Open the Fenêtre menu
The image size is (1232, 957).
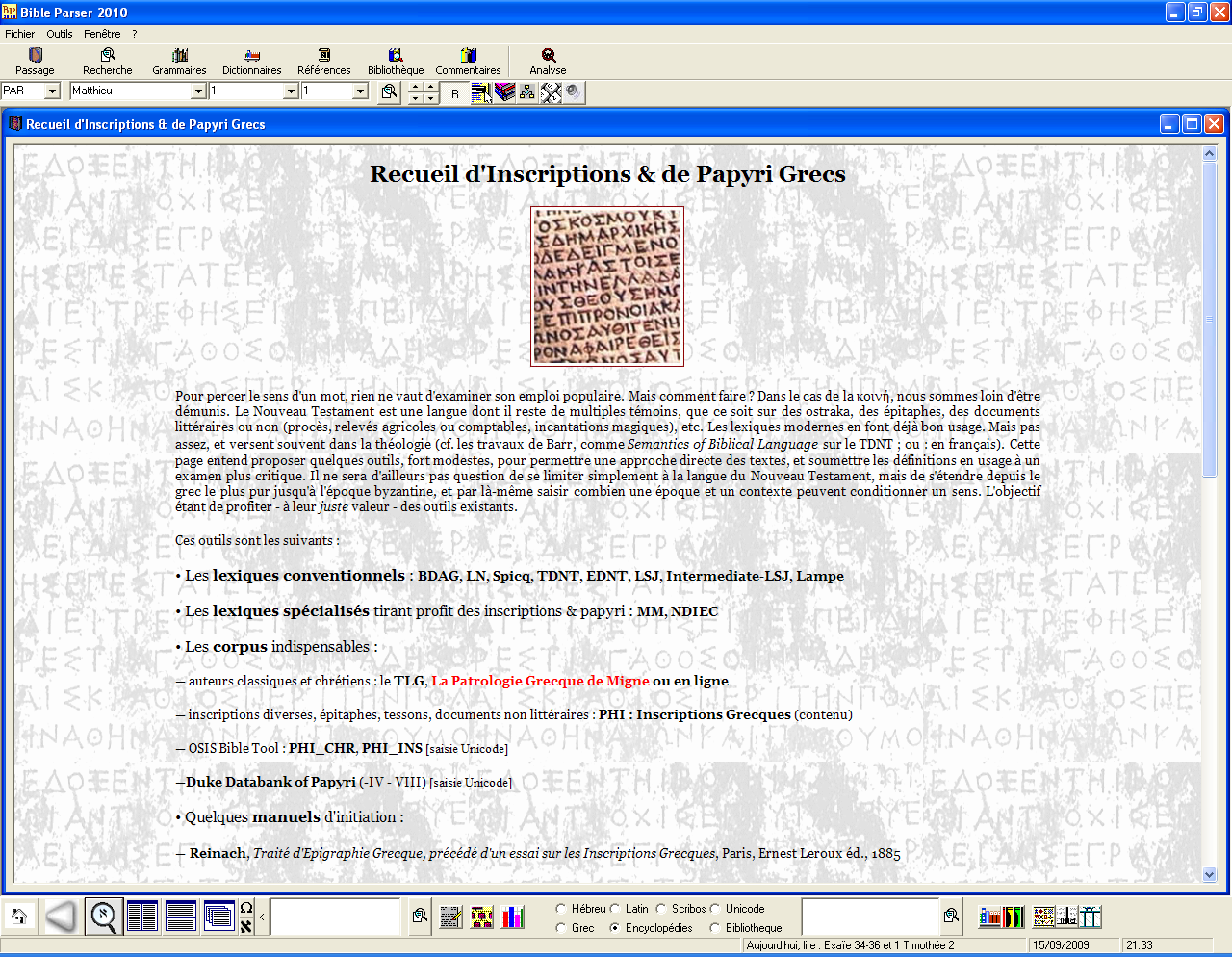coord(102,34)
